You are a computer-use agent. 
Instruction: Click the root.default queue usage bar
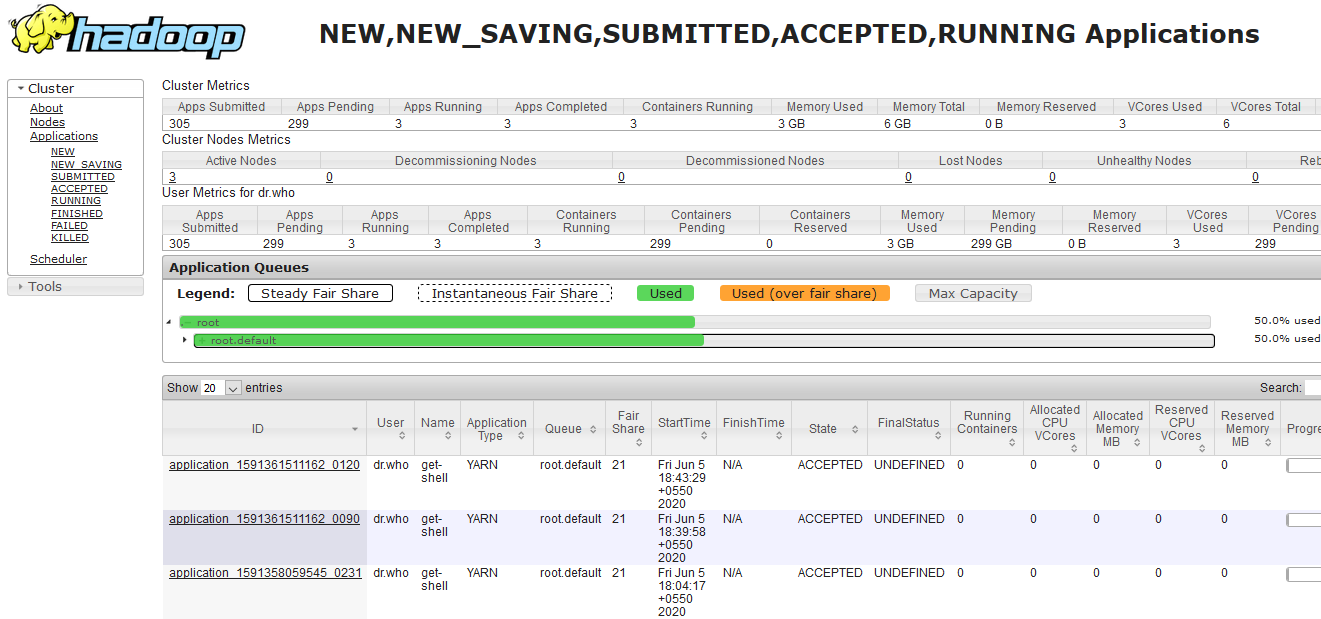tap(704, 341)
